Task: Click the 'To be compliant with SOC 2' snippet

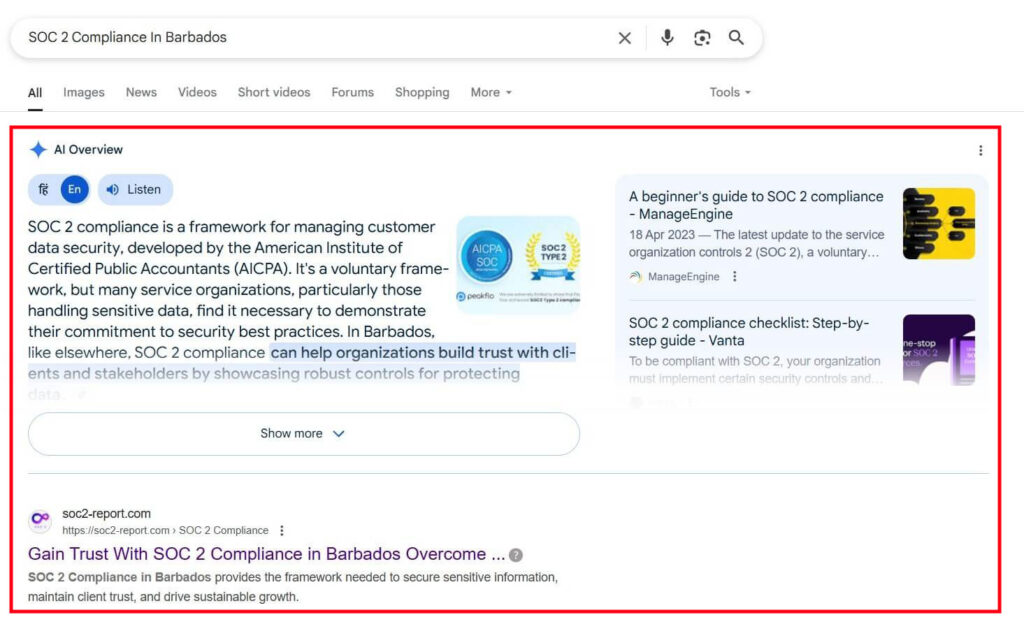Action: pyautogui.click(x=756, y=370)
